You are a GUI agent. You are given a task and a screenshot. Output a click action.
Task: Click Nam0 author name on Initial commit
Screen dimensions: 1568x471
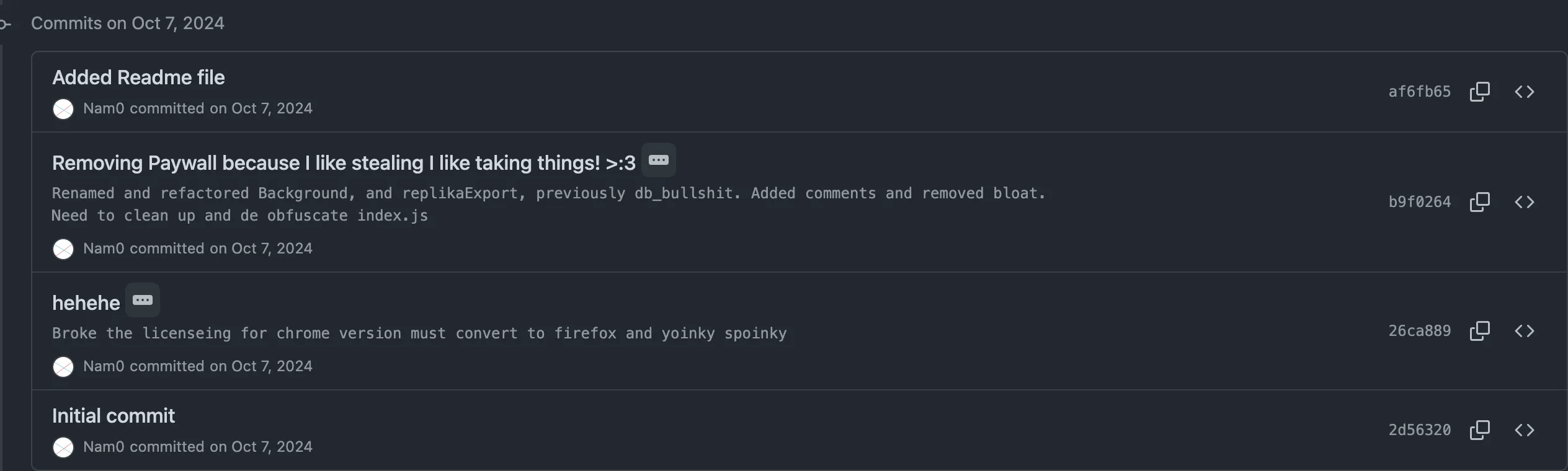pyautogui.click(x=104, y=447)
